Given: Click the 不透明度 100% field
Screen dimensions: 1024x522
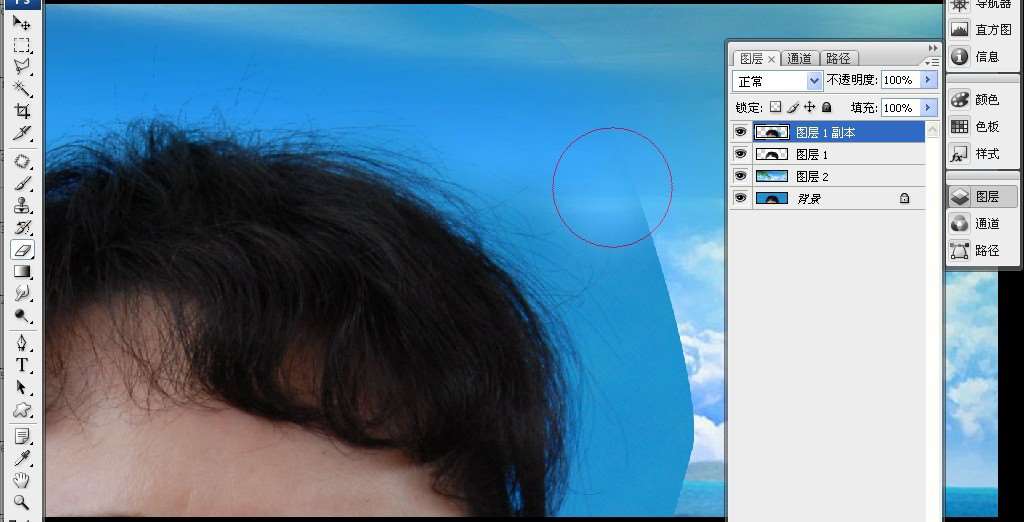Looking at the screenshot, I should (901, 80).
